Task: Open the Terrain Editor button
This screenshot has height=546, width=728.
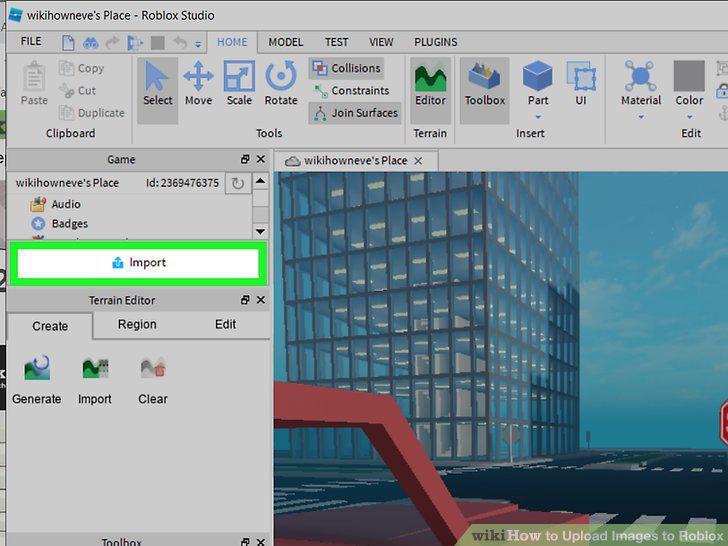Action: (x=430, y=91)
